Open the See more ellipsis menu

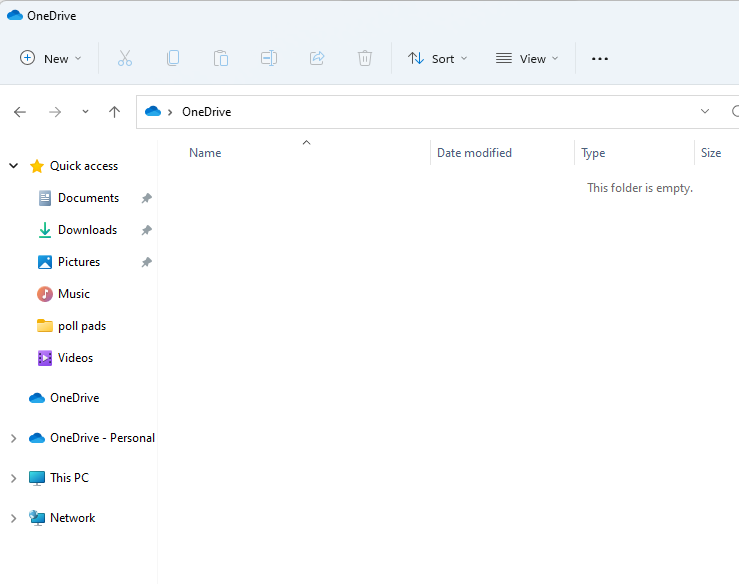pos(599,59)
